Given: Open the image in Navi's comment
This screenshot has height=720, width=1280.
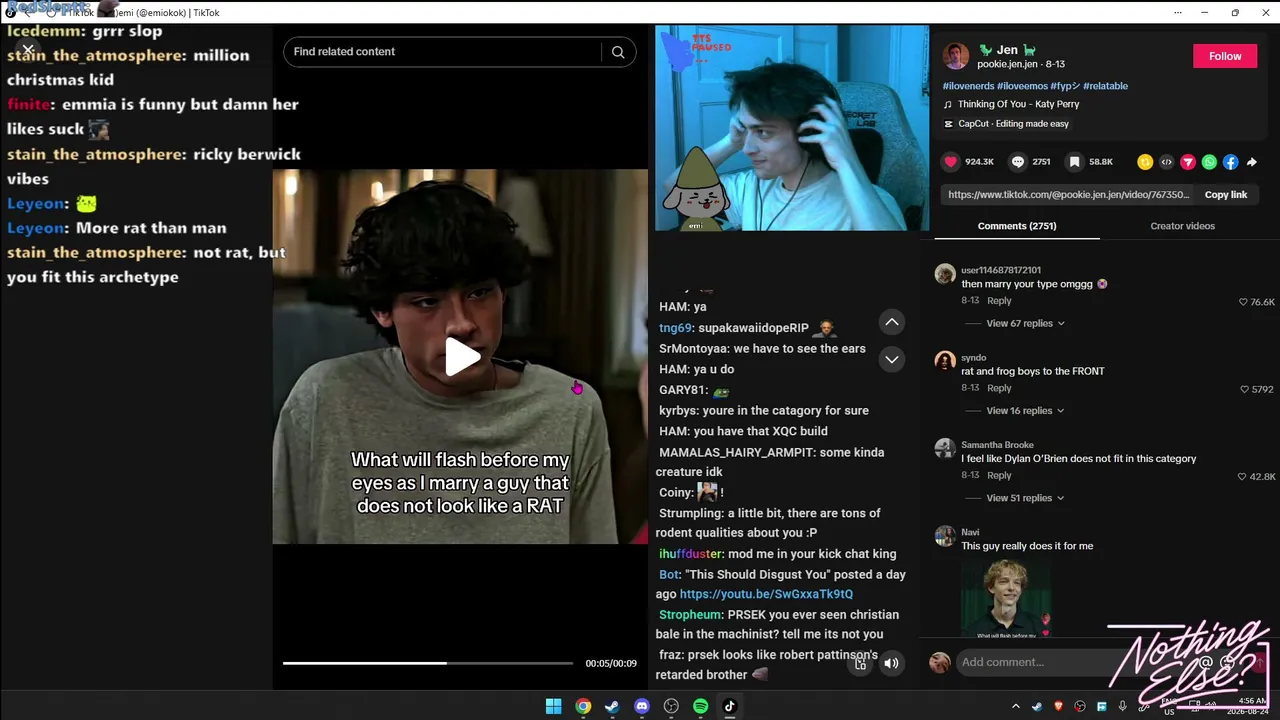Looking at the screenshot, I should [1006, 598].
